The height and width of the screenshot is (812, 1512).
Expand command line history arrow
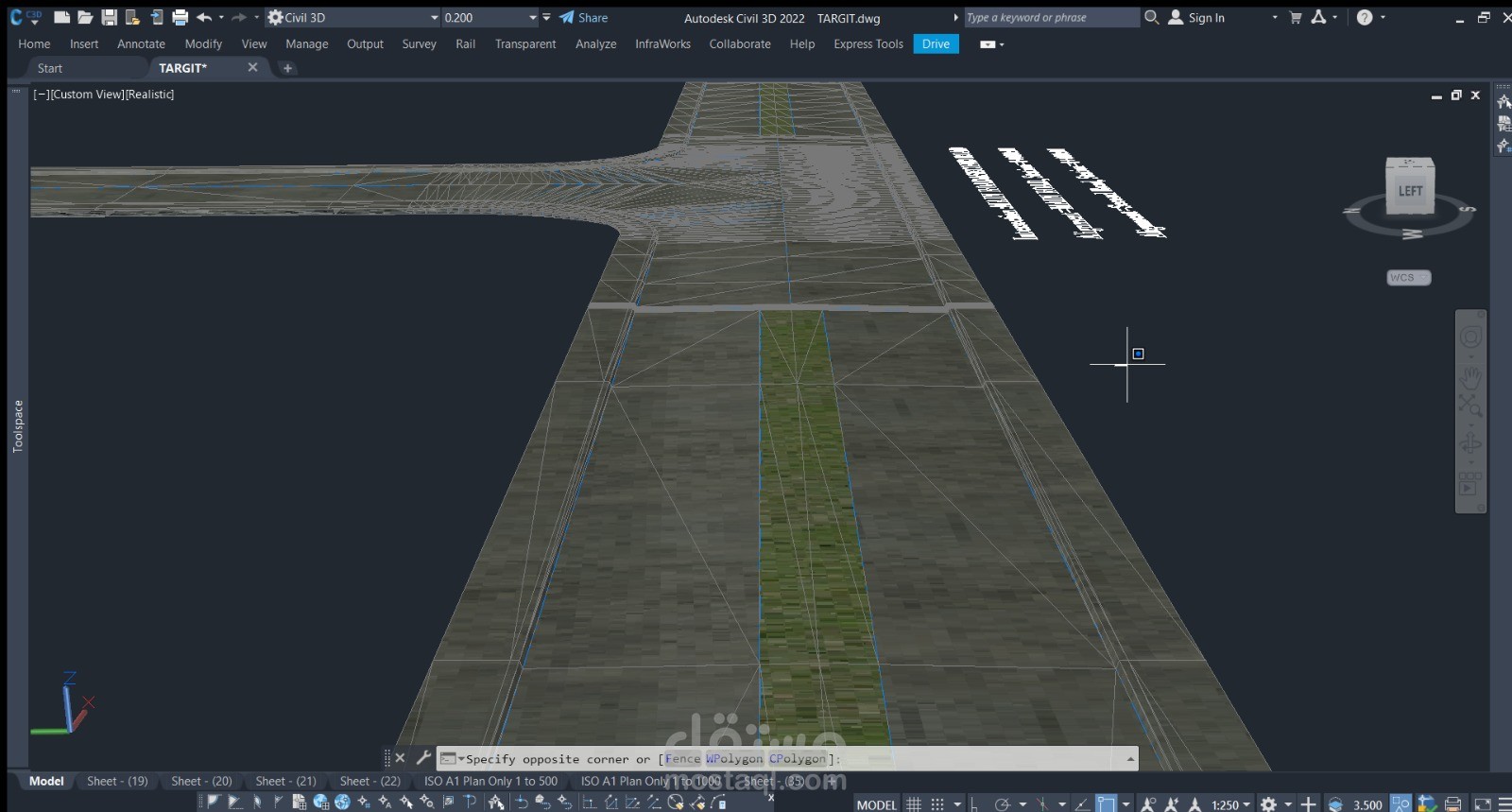(1130, 758)
